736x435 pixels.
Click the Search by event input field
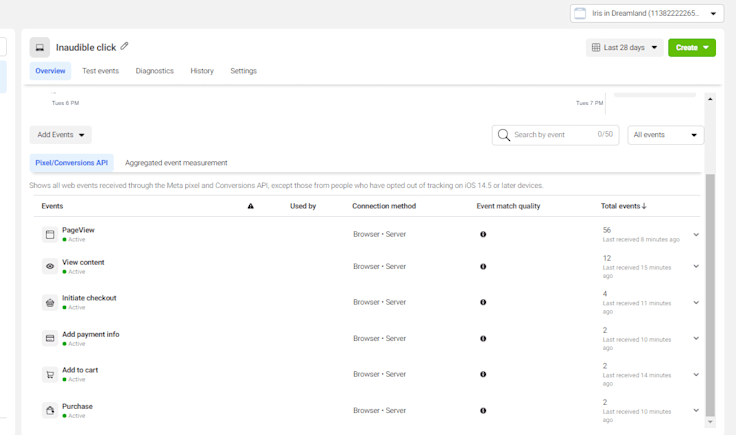pyautogui.click(x=555, y=135)
